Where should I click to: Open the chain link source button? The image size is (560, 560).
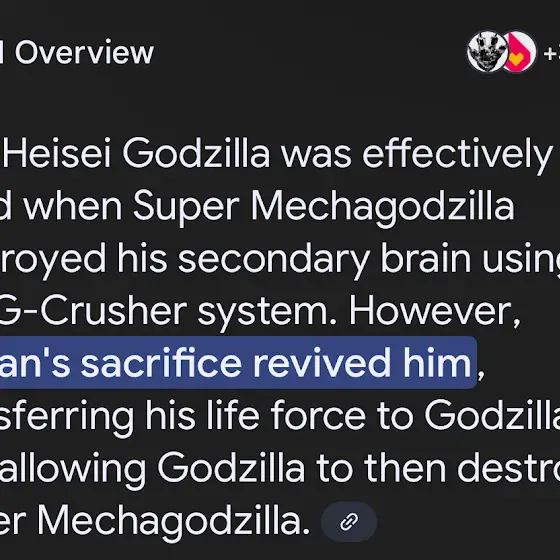pos(349,522)
